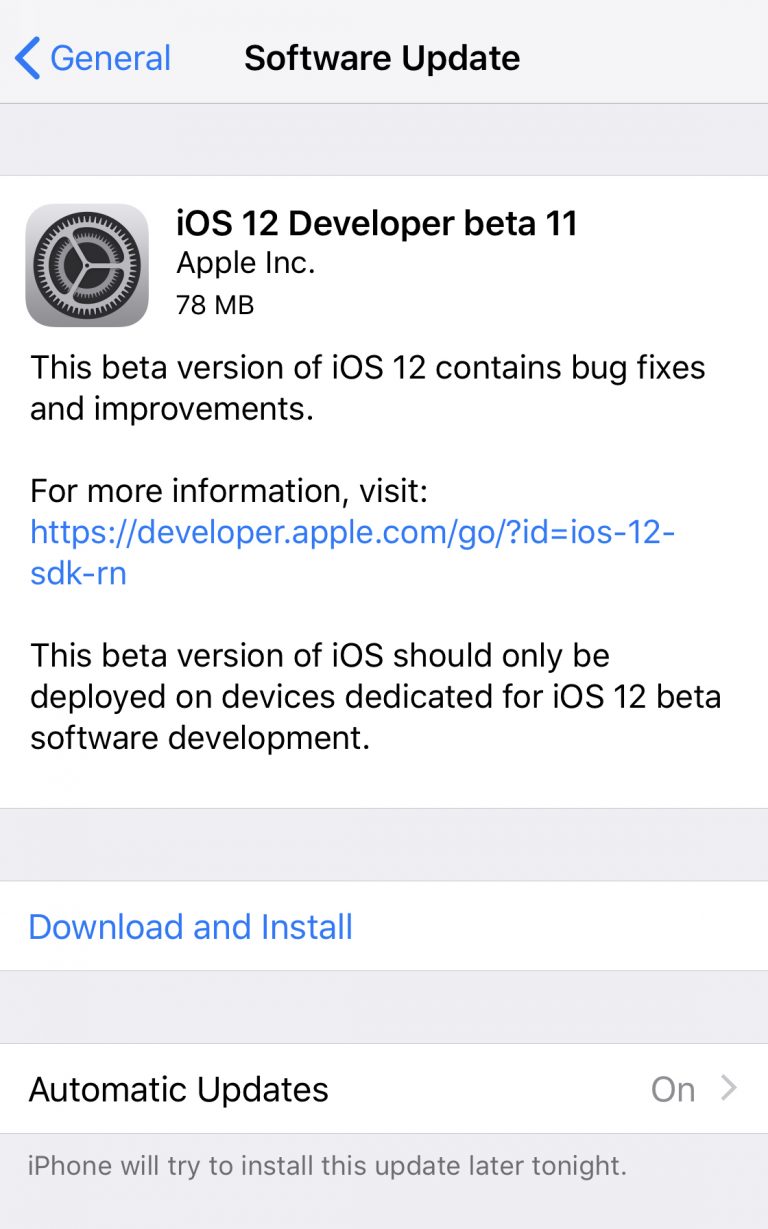768x1229 pixels.
Task: Tap the 'sdk-rn' continuation of the link
Action: coord(78,574)
